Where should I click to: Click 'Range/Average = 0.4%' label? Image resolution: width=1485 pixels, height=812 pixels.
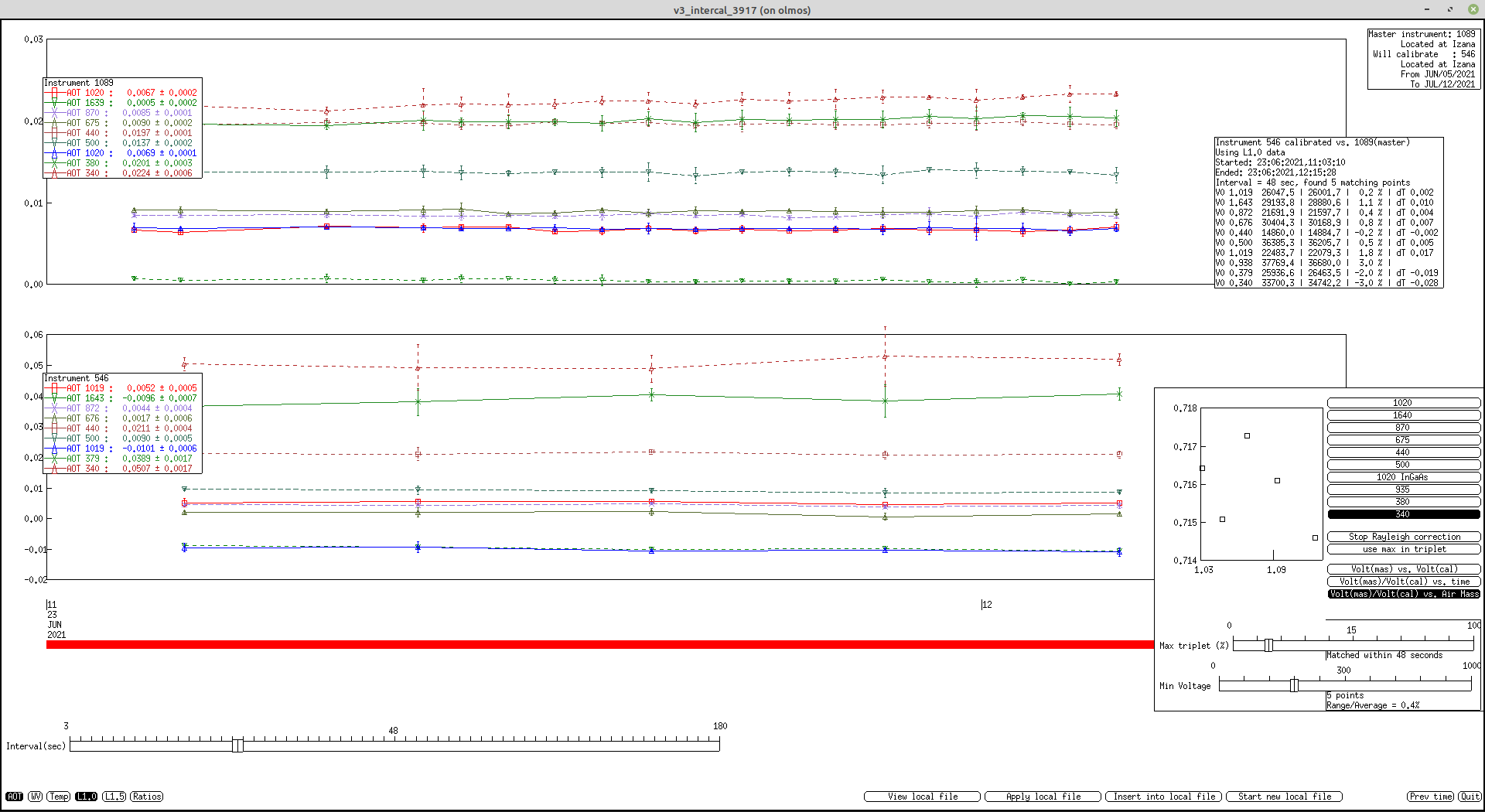click(x=1373, y=705)
